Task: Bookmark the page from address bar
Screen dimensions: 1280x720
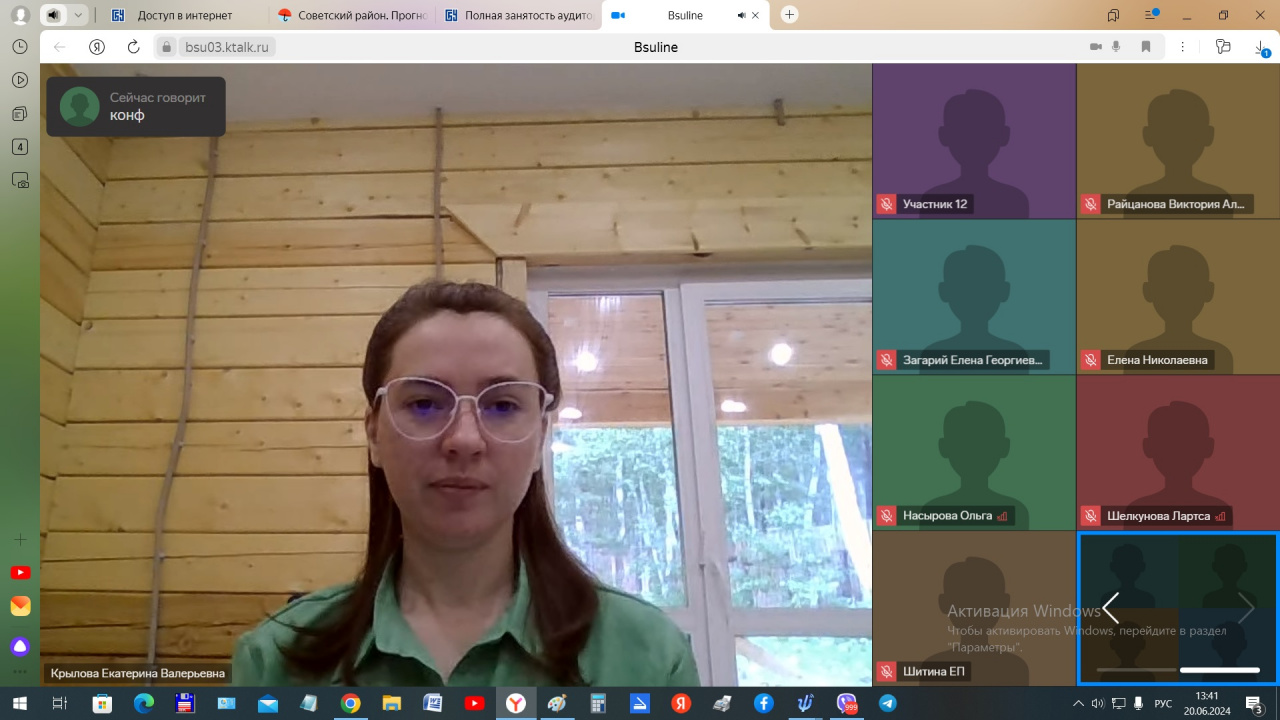Action: pos(1146,47)
